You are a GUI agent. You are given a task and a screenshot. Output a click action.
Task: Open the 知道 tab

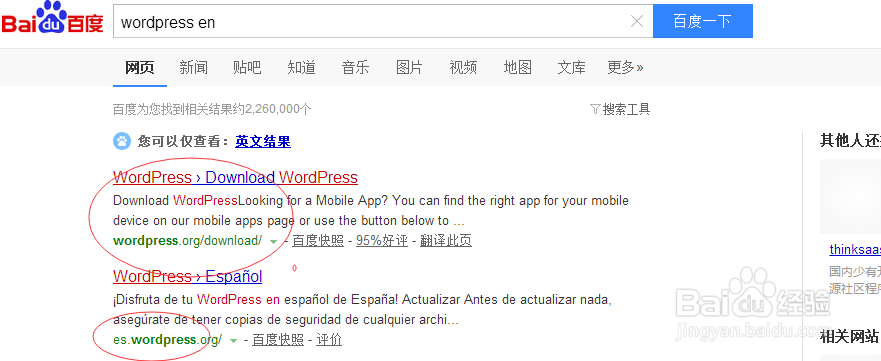pyautogui.click(x=301, y=68)
